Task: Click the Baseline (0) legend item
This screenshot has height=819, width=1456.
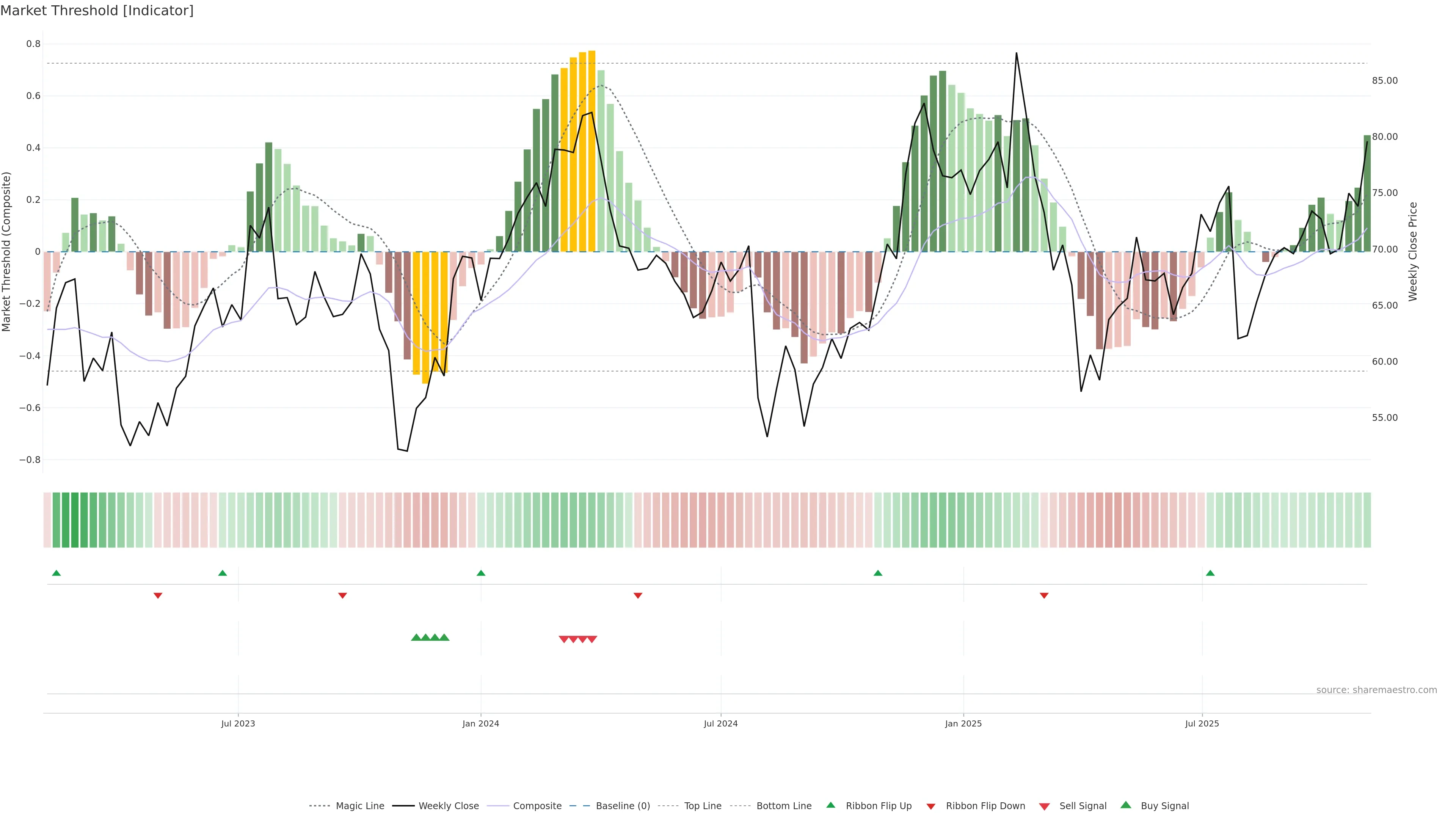Action: (622, 806)
